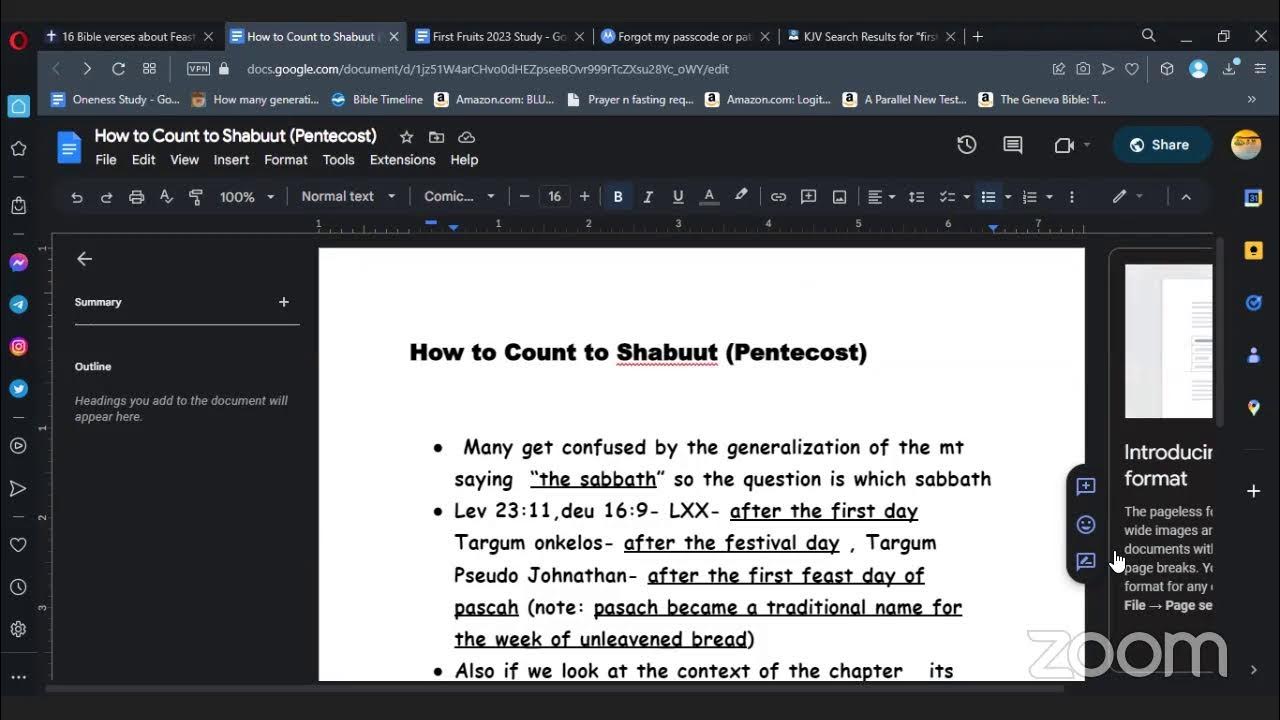Viewport: 1280px width, 720px height.
Task: Open the highlight color picker
Action: 741,197
